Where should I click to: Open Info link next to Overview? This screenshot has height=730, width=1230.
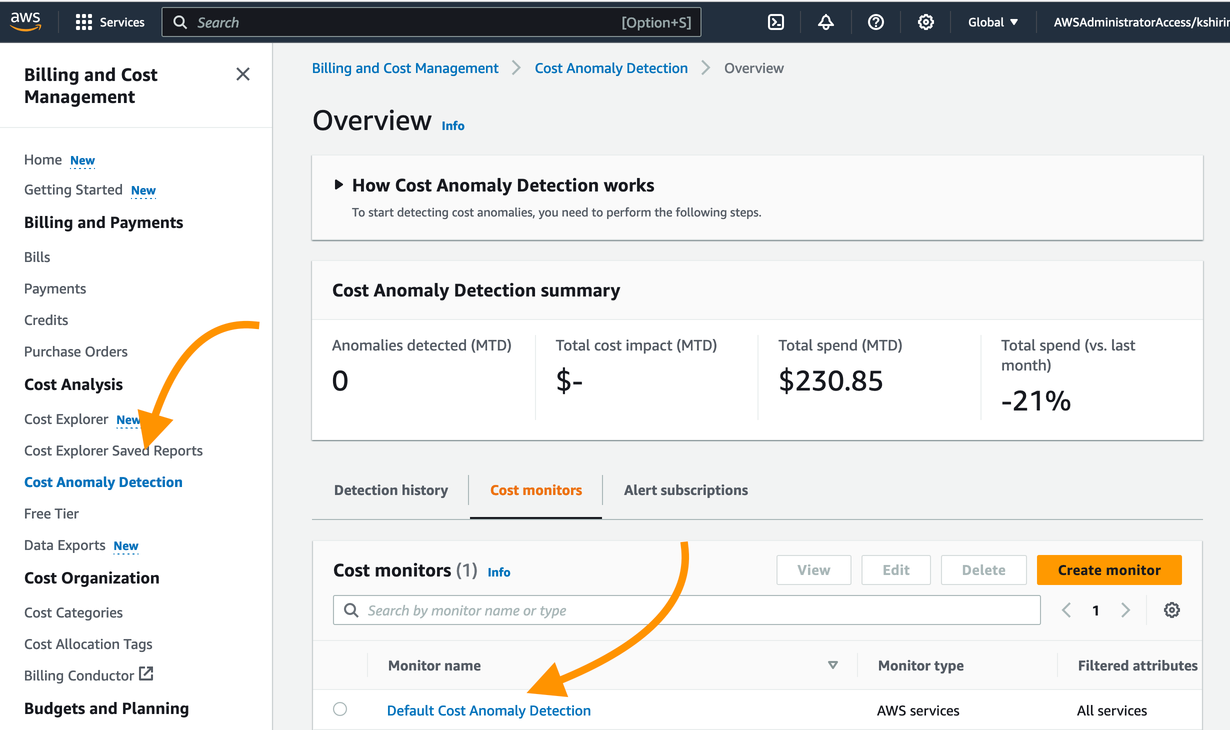point(453,126)
